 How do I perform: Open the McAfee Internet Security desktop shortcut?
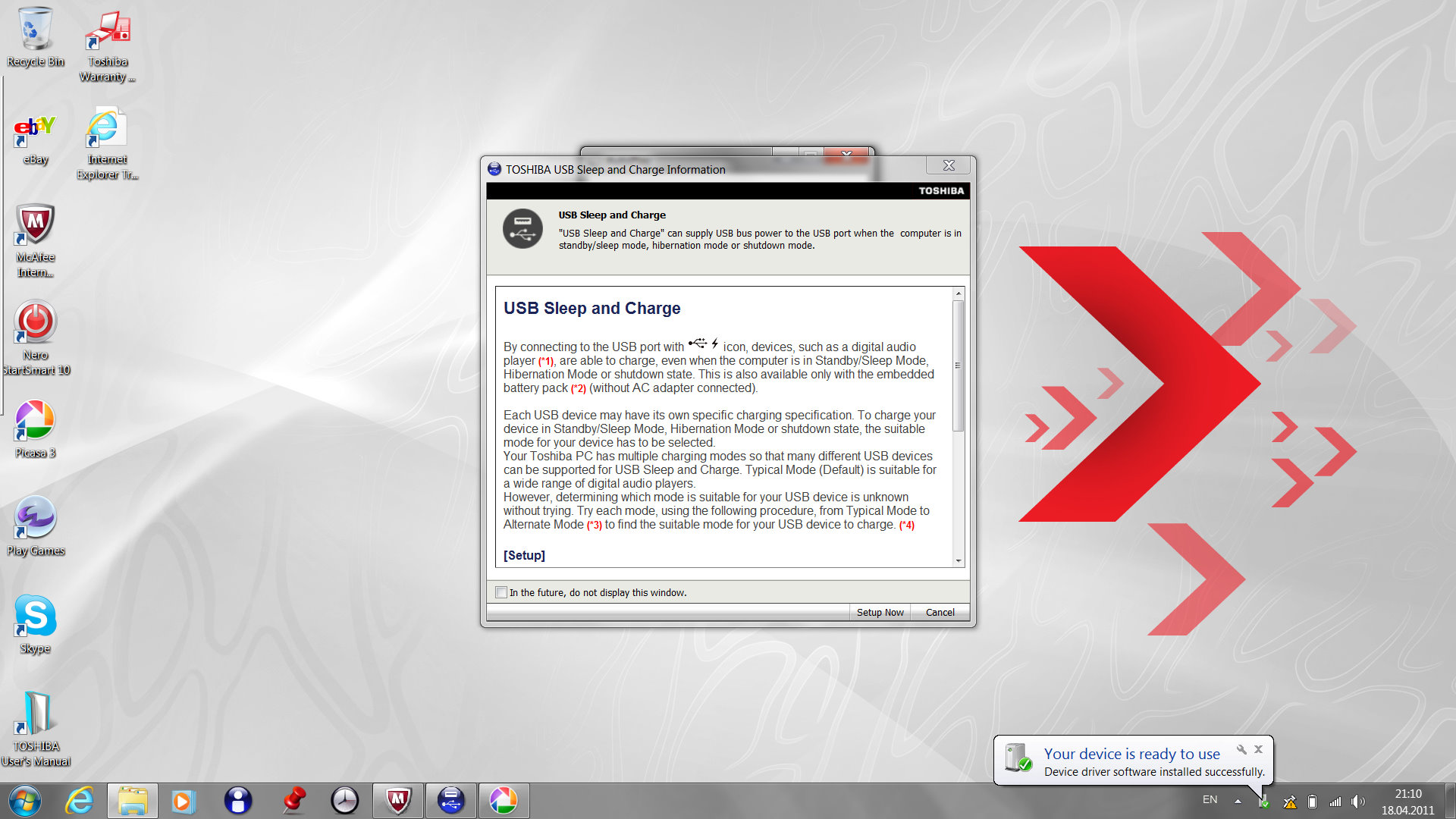35,240
